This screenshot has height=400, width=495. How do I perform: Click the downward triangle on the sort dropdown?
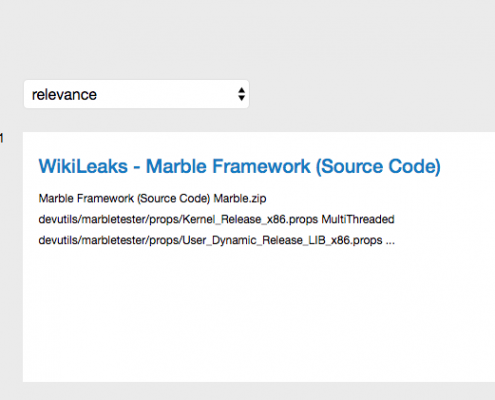pyautogui.click(x=241, y=98)
